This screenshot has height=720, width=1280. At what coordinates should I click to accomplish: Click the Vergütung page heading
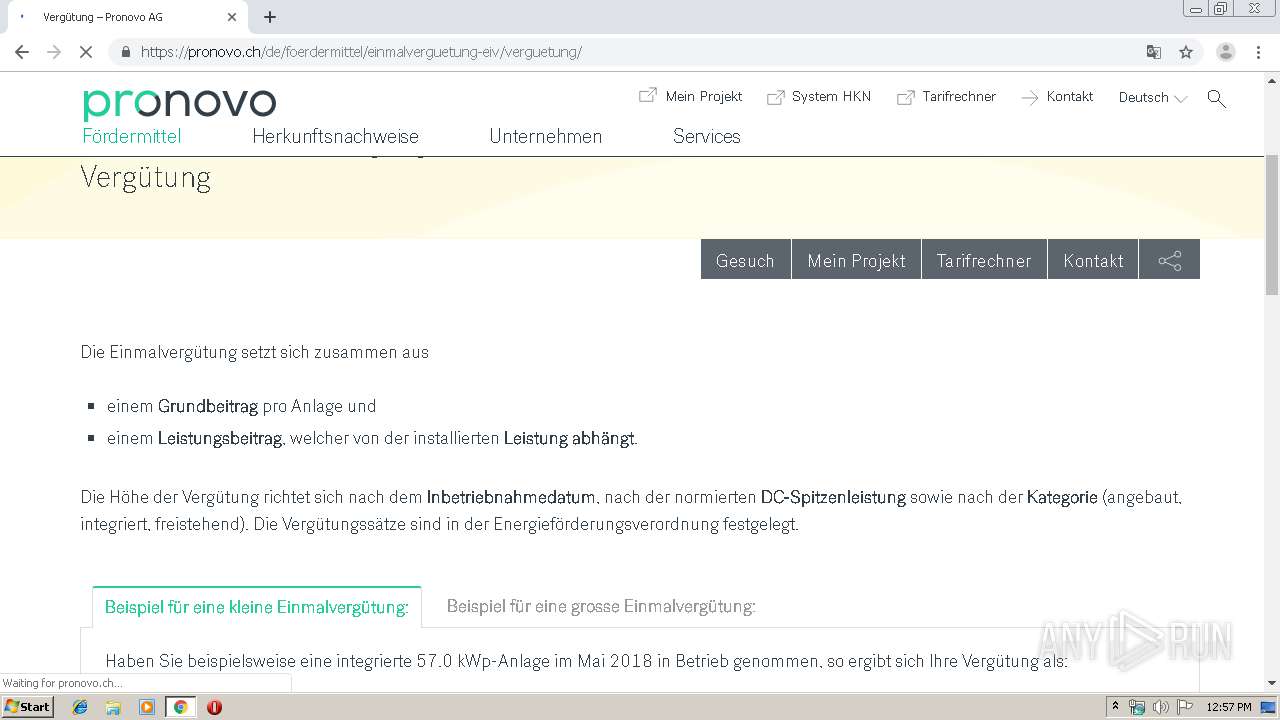(x=146, y=178)
